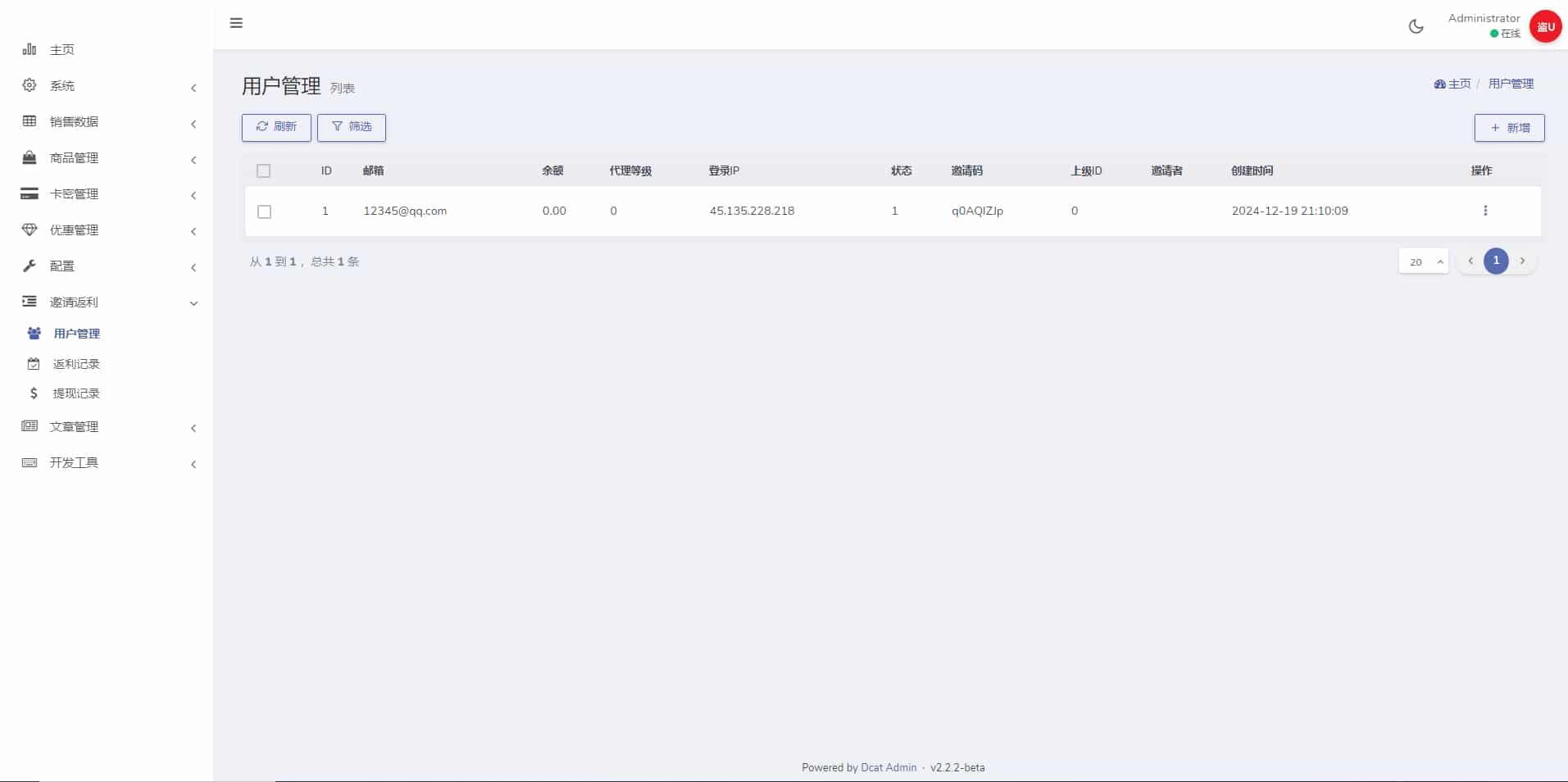Collapse the 邀请返利 menu section
Screen dimensions: 1568x782
pos(193,302)
